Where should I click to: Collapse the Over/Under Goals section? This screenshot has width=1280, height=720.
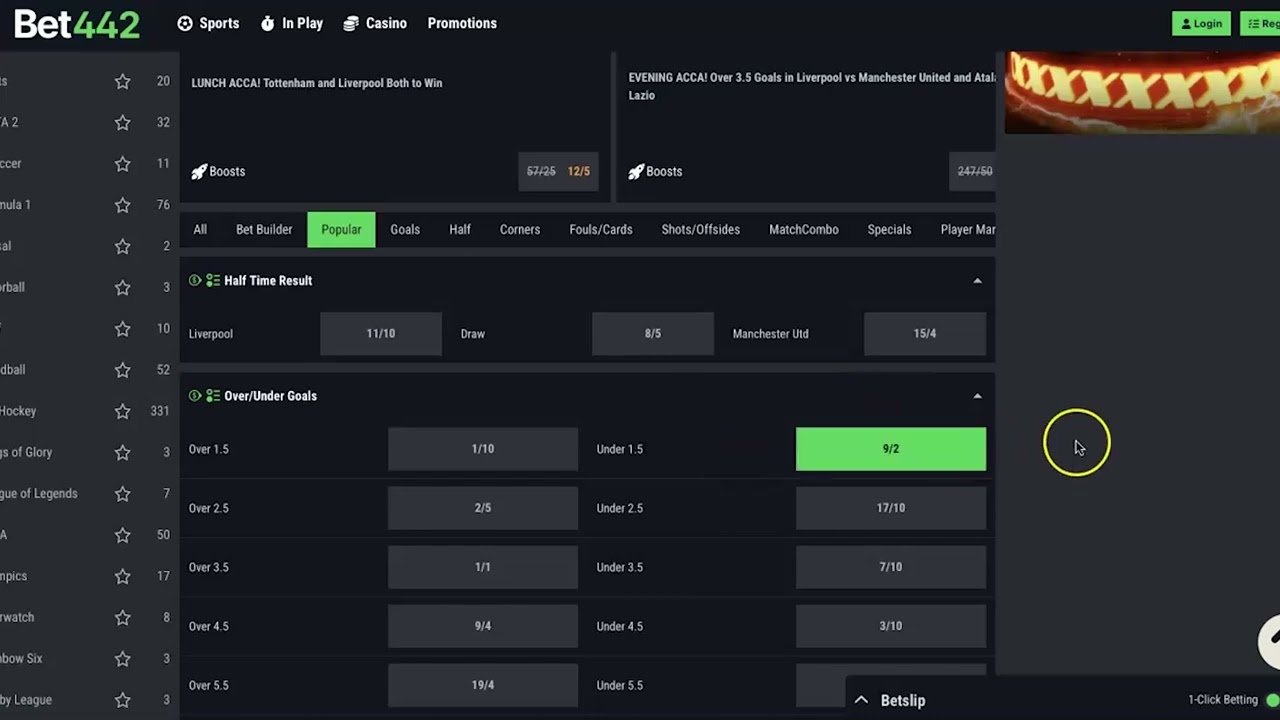pos(977,396)
